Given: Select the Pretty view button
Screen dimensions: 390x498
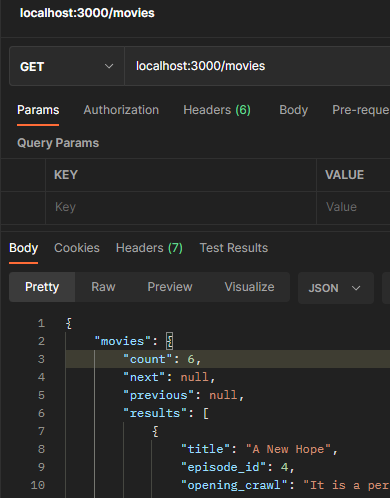Looking at the screenshot, I should coord(42,287).
